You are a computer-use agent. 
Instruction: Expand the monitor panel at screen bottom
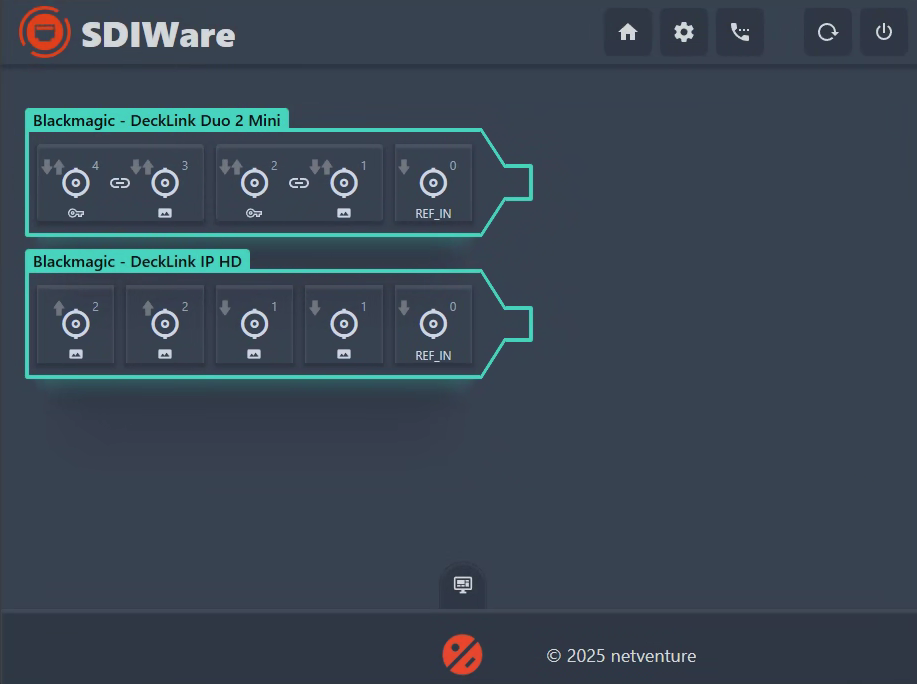click(x=461, y=583)
